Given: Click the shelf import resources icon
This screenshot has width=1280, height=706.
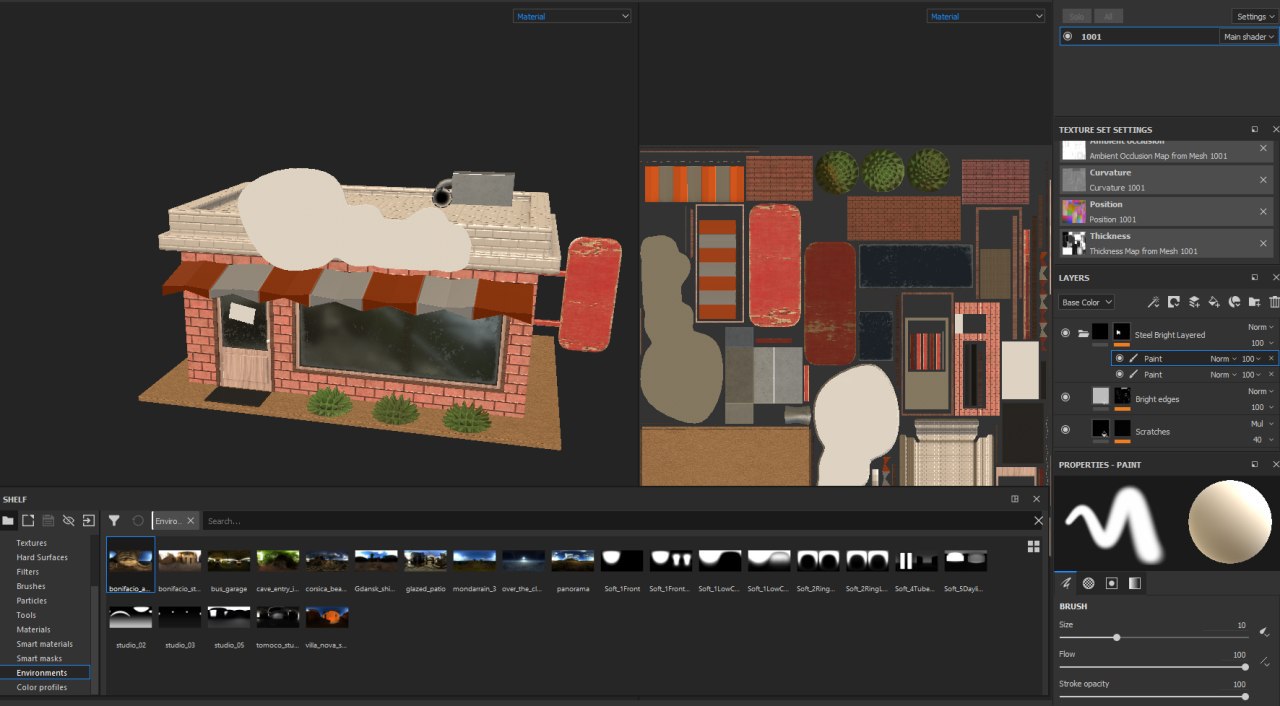Looking at the screenshot, I should pos(88,521).
